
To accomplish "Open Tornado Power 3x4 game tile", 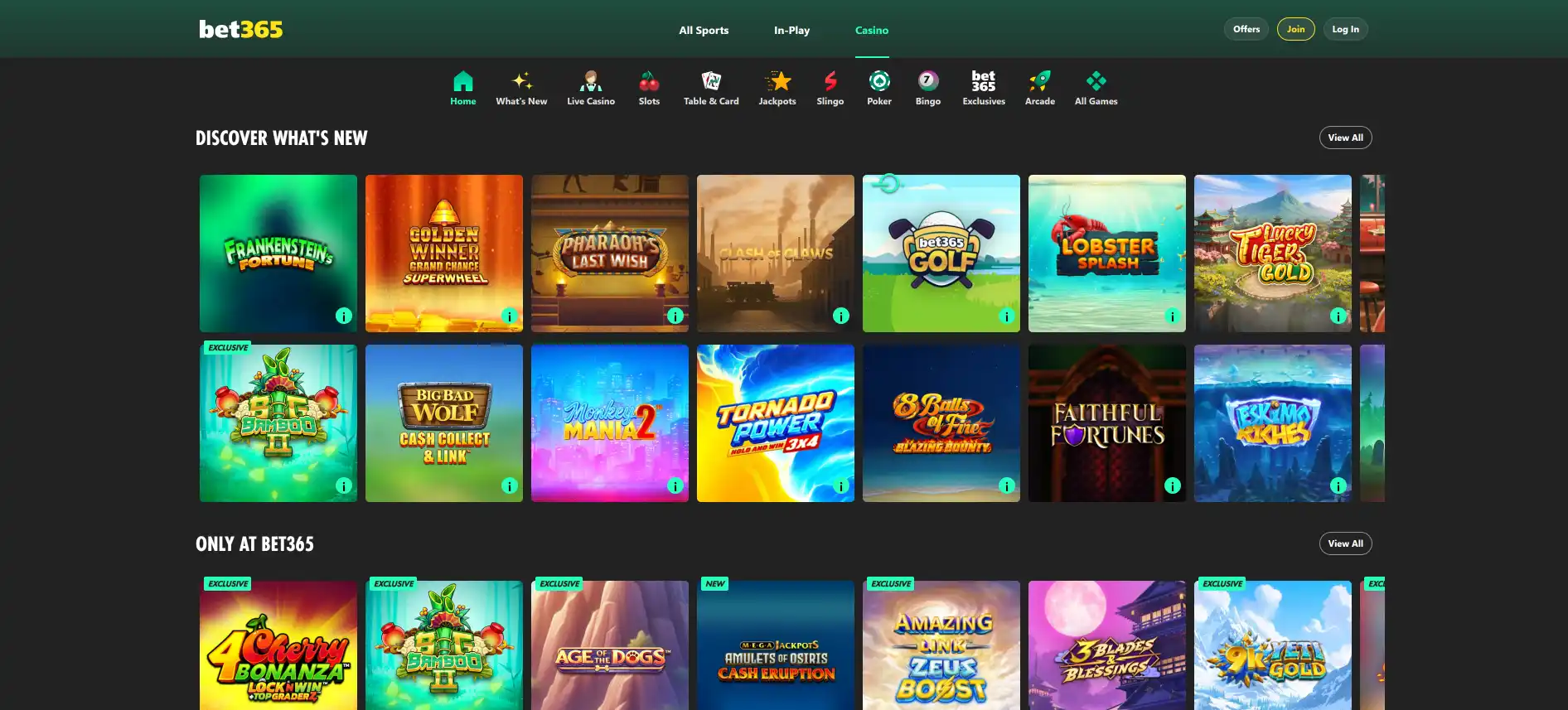I will coord(776,423).
